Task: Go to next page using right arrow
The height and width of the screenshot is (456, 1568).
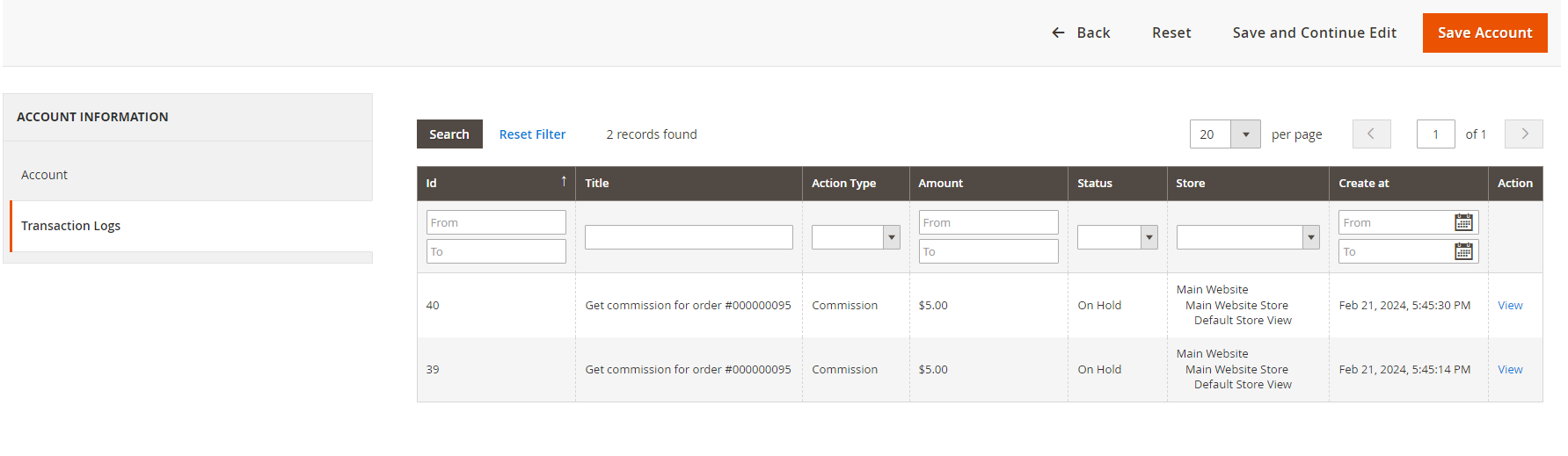Action: 1523,134
